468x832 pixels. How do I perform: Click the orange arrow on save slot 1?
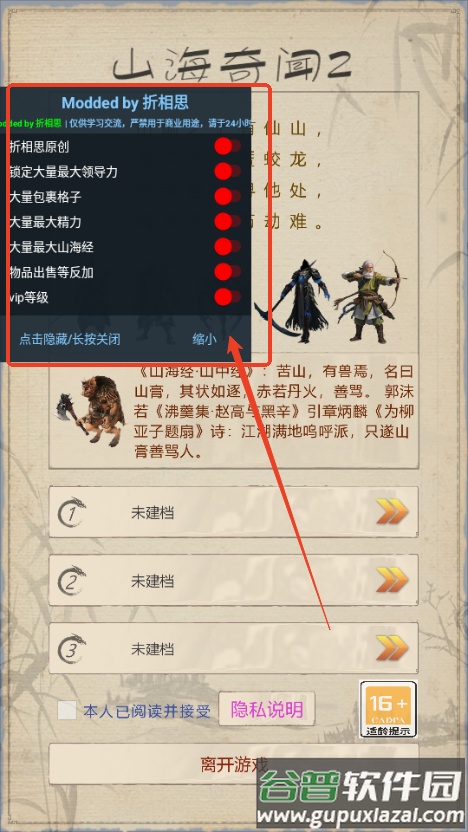(x=392, y=512)
